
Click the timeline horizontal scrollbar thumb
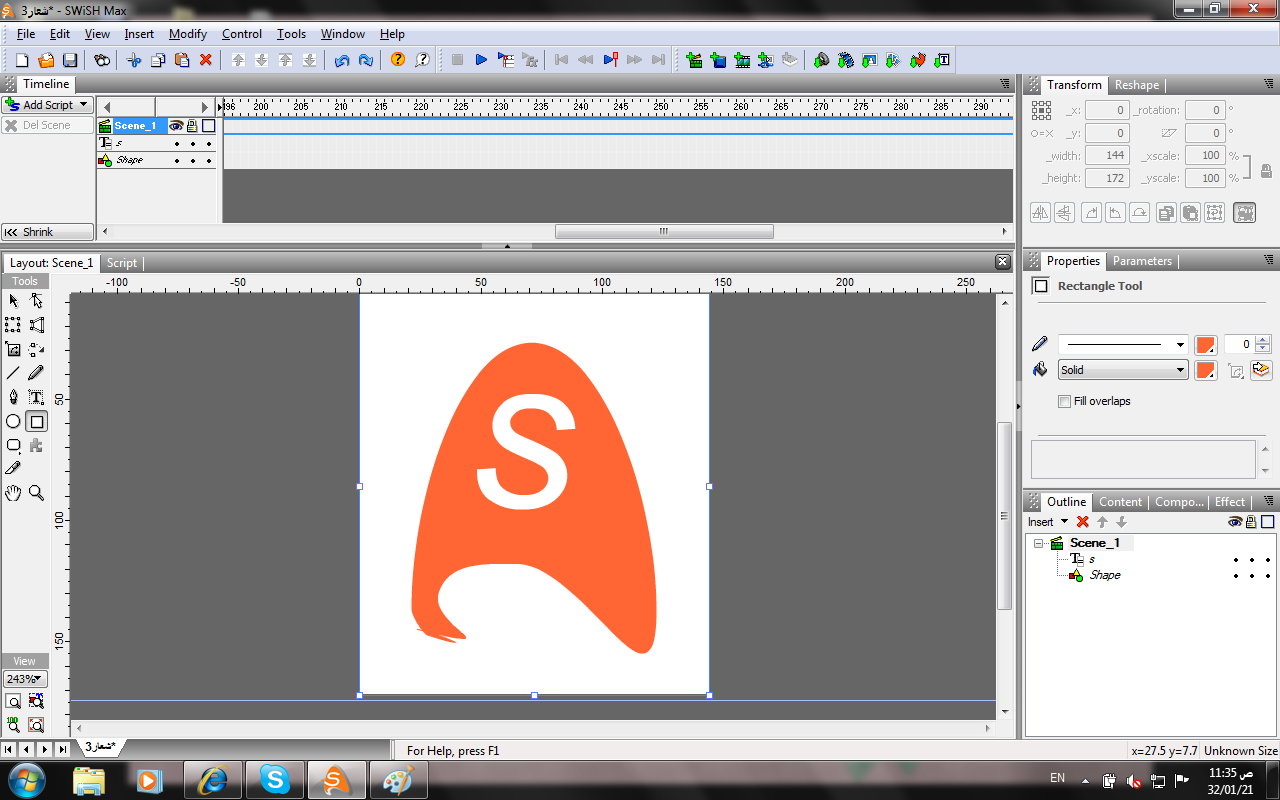664,231
